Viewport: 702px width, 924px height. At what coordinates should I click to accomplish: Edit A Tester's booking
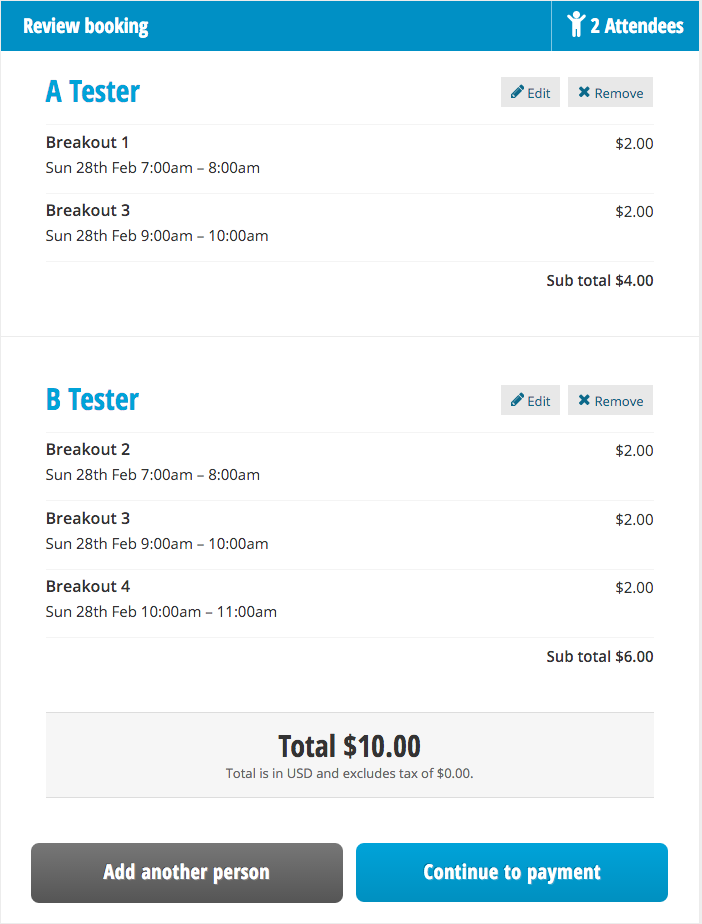click(530, 92)
